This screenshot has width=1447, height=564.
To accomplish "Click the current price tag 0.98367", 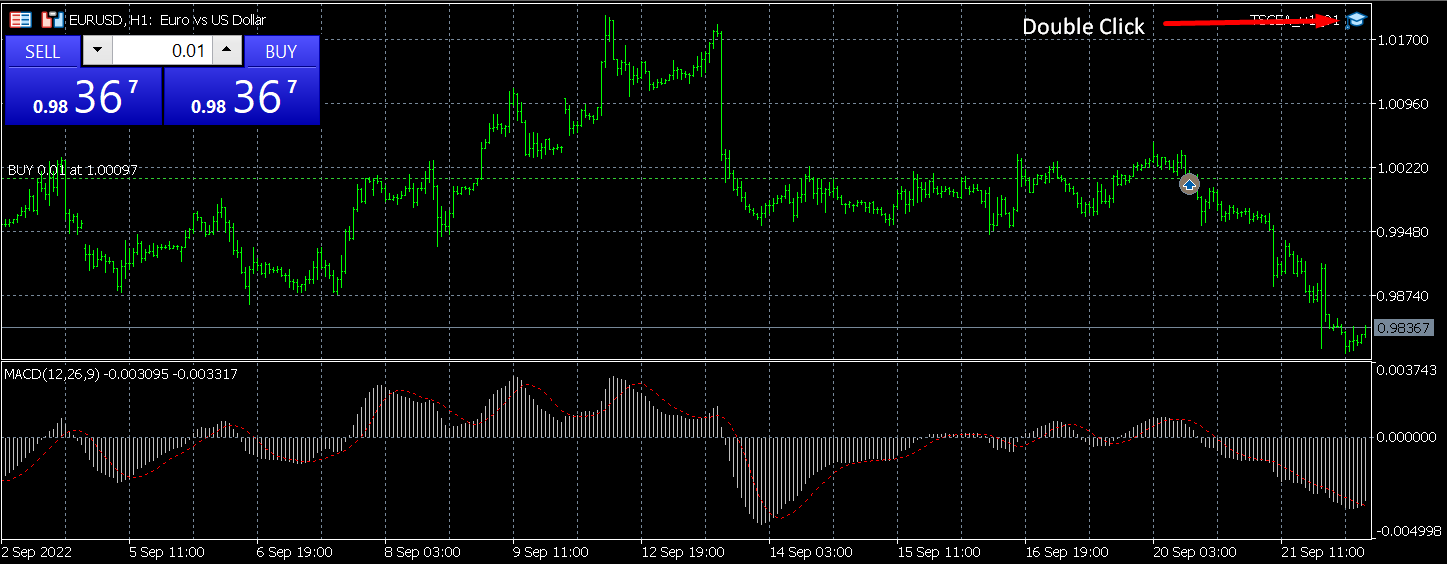I will (x=1403, y=328).
